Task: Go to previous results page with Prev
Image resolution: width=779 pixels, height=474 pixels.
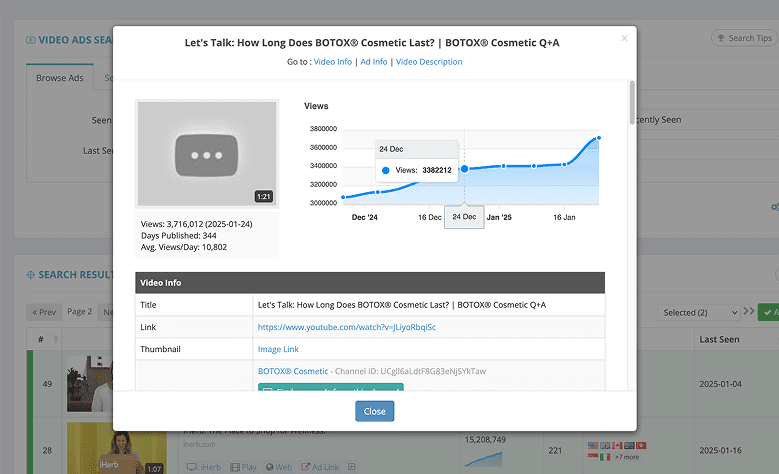Action: coord(43,312)
